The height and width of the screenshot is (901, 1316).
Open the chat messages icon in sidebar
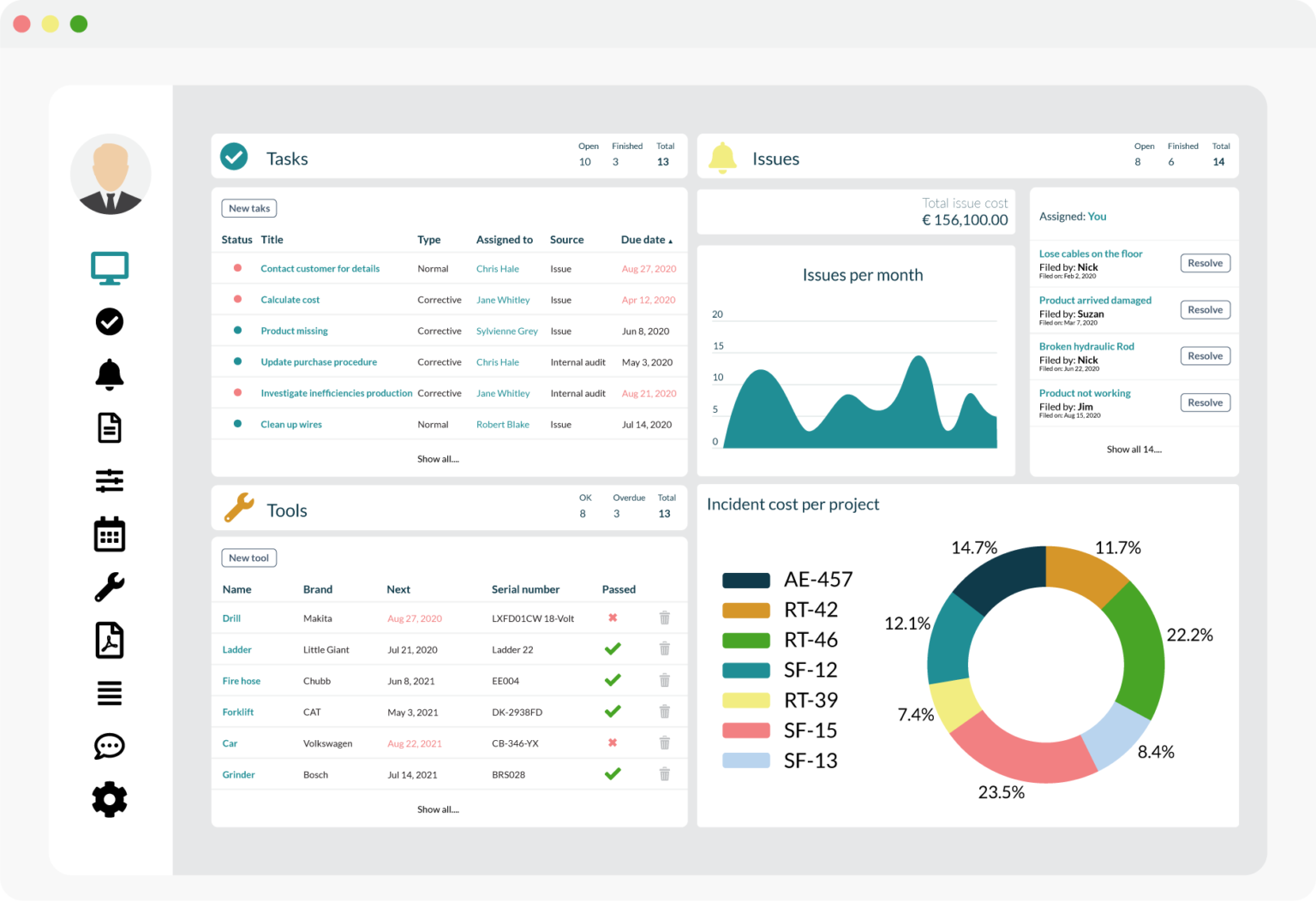point(109,746)
